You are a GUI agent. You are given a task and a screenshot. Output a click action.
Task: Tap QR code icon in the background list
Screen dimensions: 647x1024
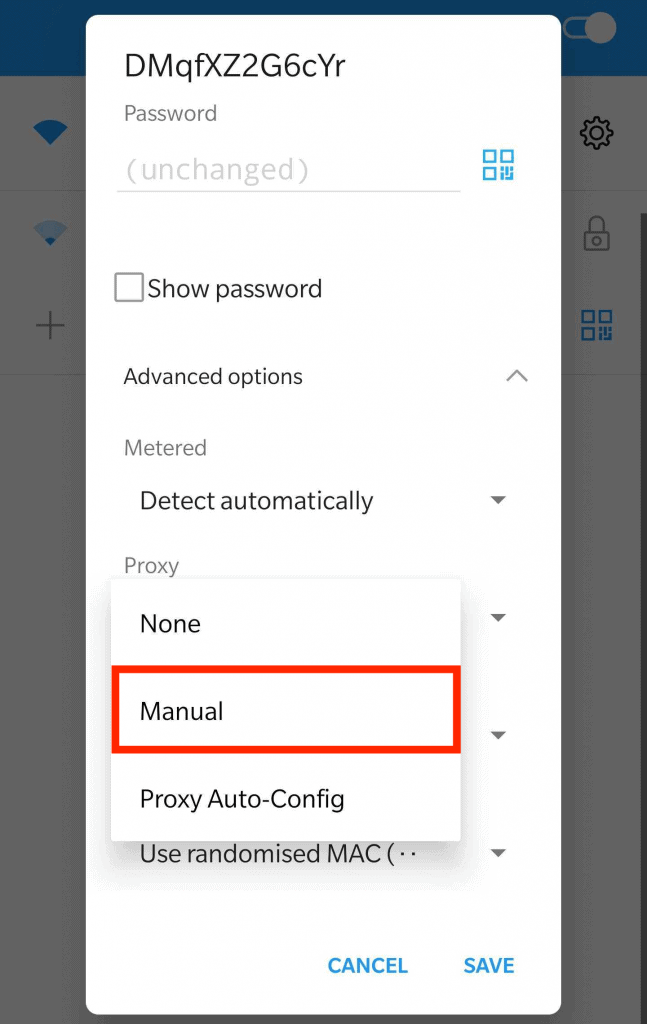click(597, 325)
